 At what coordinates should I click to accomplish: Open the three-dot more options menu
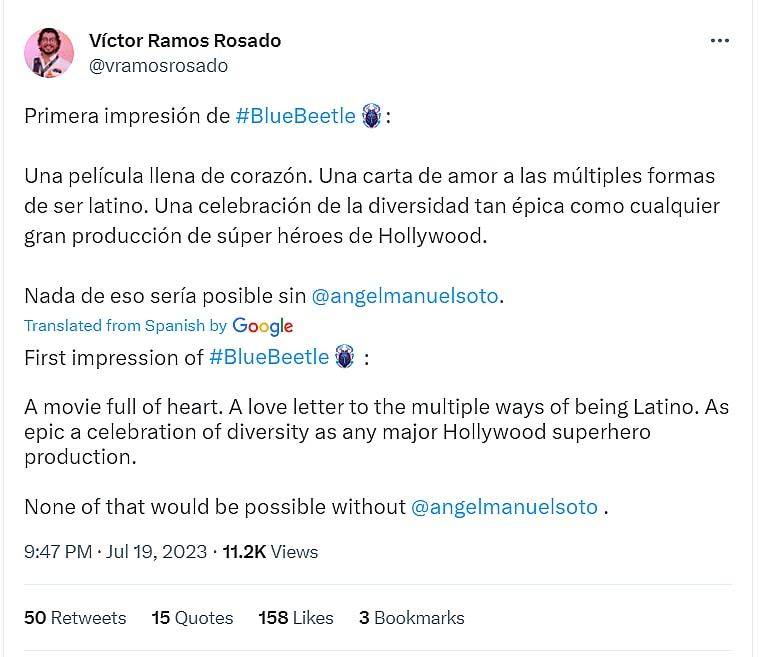click(x=719, y=41)
